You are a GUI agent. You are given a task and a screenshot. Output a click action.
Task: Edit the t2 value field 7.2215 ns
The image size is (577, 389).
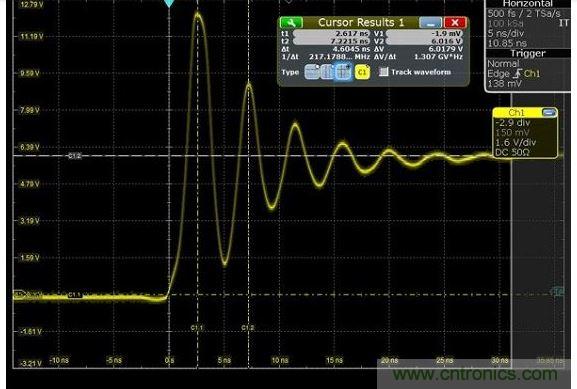pos(331,41)
